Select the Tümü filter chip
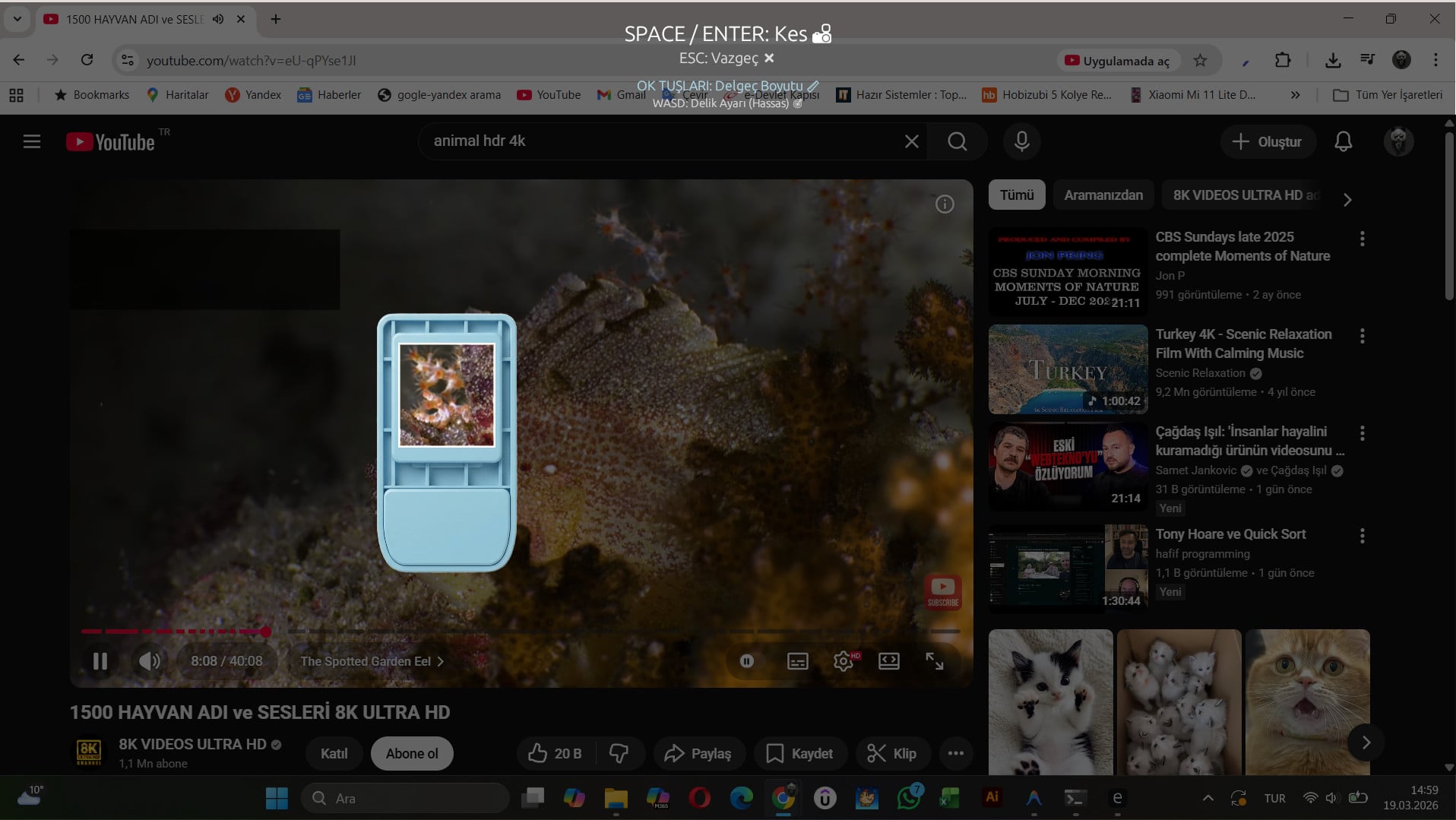This screenshot has width=1456, height=820. pyautogui.click(x=1016, y=195)
